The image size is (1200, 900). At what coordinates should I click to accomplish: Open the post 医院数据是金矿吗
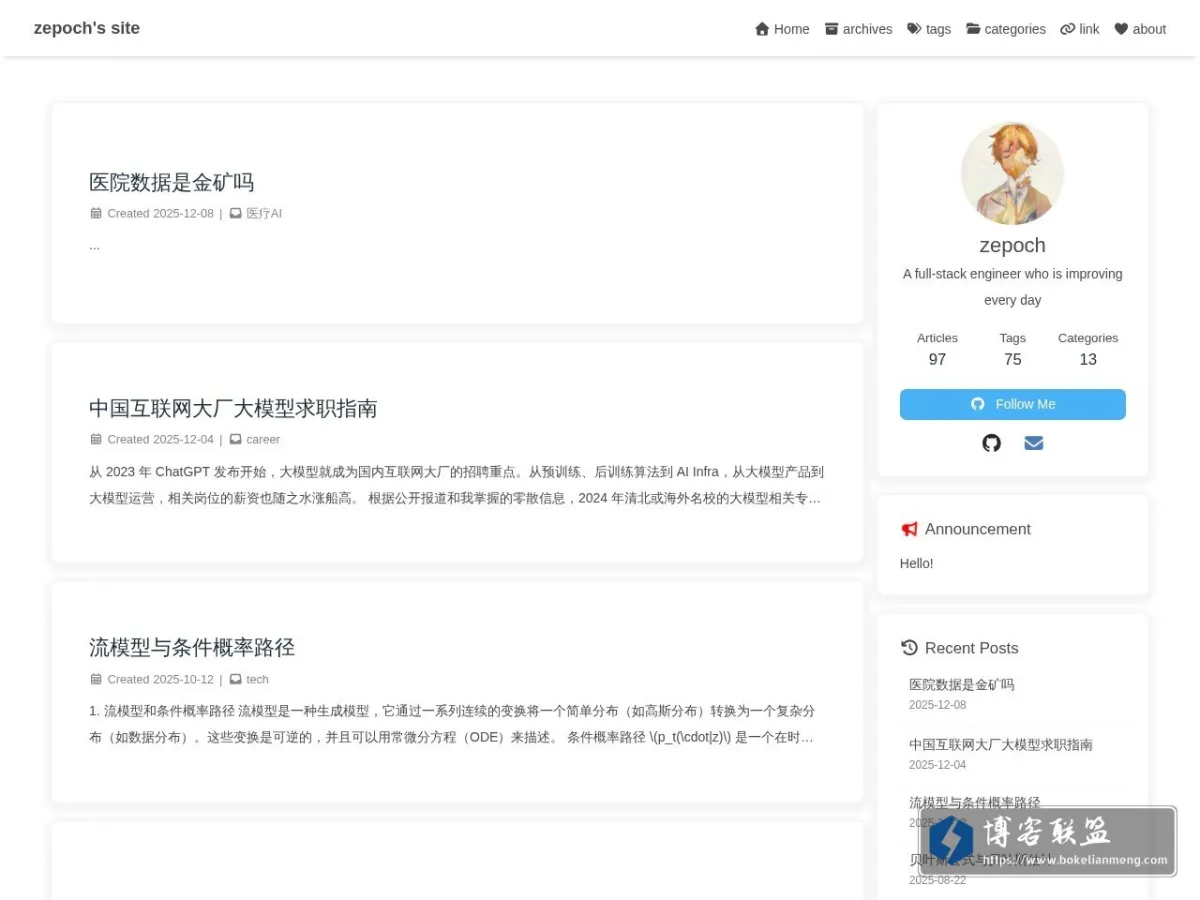point(171,182)
